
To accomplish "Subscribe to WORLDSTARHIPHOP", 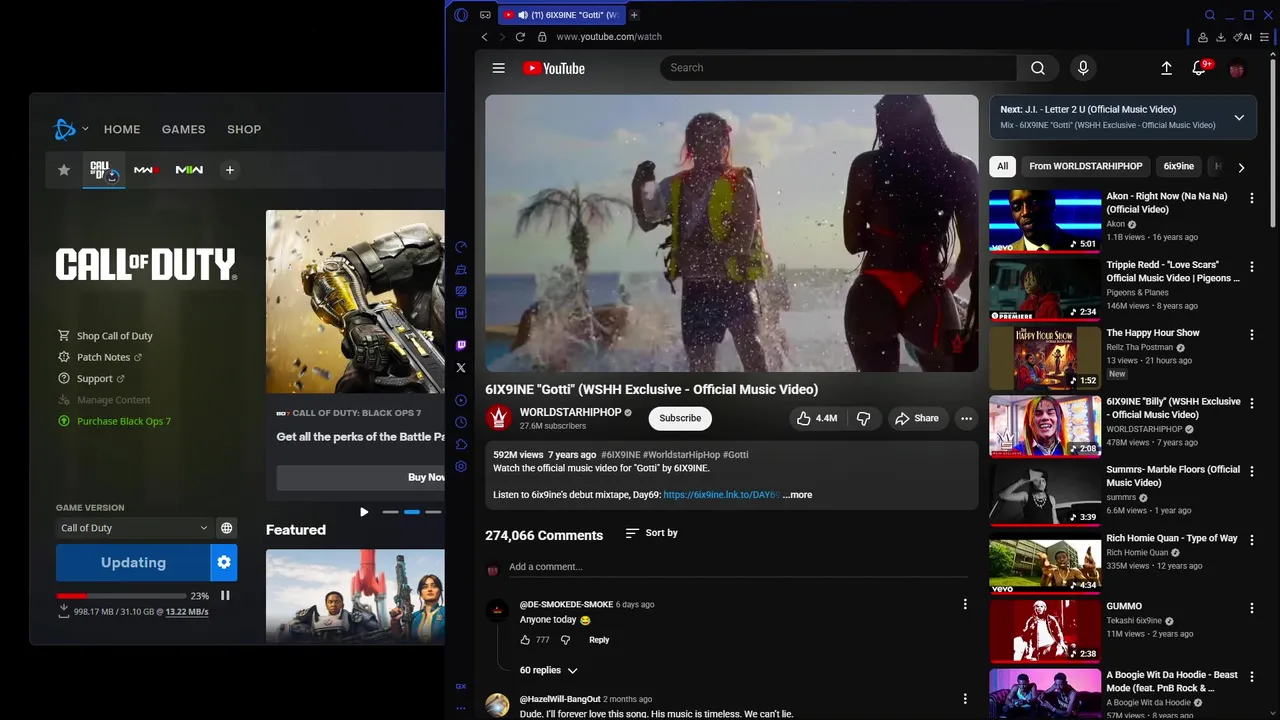I will pyautogui.click(x=680, y=418).
